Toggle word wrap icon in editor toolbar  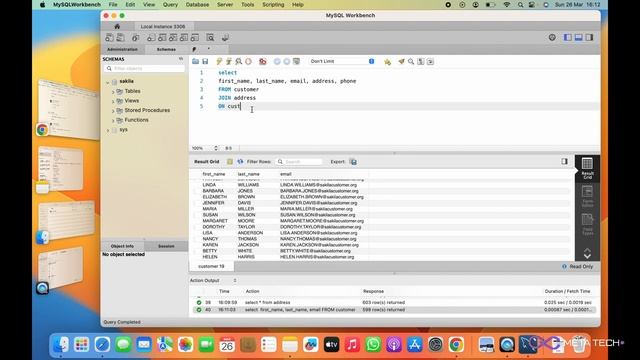tap(430, 61)
